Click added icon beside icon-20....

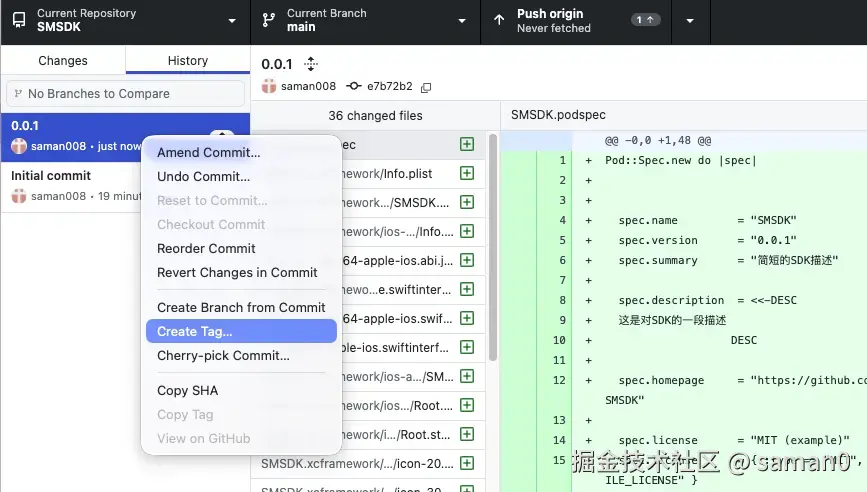pos(467,464)
